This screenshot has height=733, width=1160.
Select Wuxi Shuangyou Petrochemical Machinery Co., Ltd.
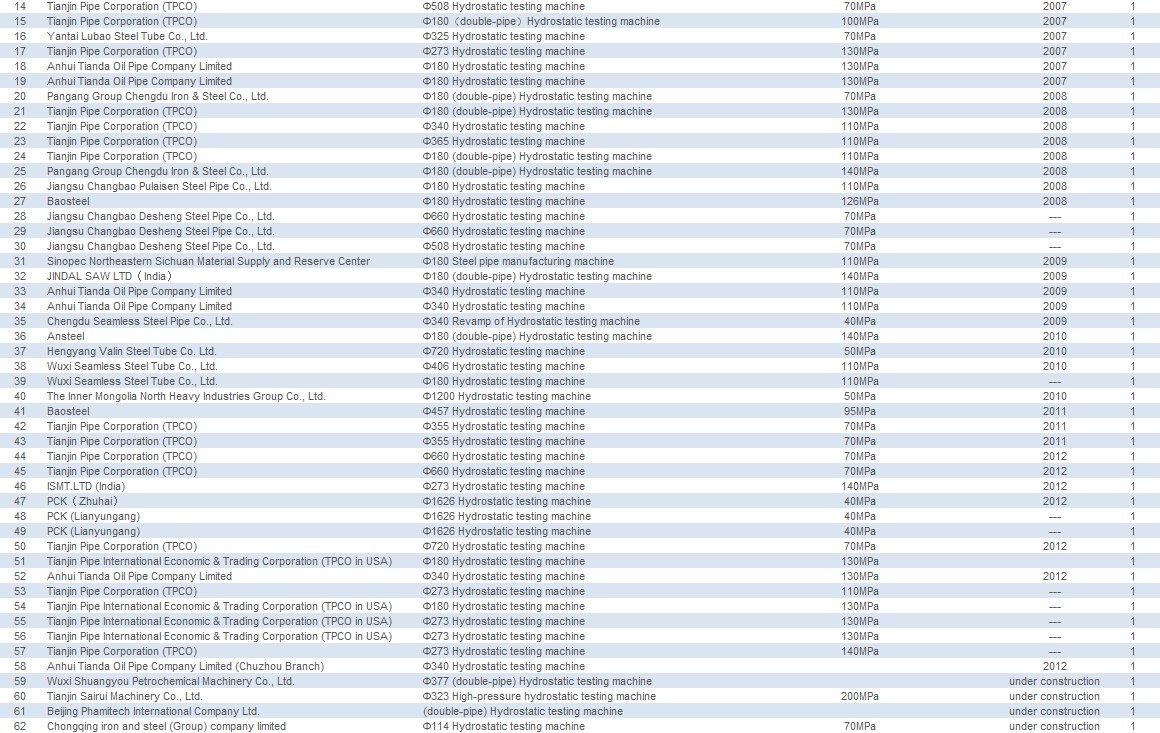coord(171,681)
